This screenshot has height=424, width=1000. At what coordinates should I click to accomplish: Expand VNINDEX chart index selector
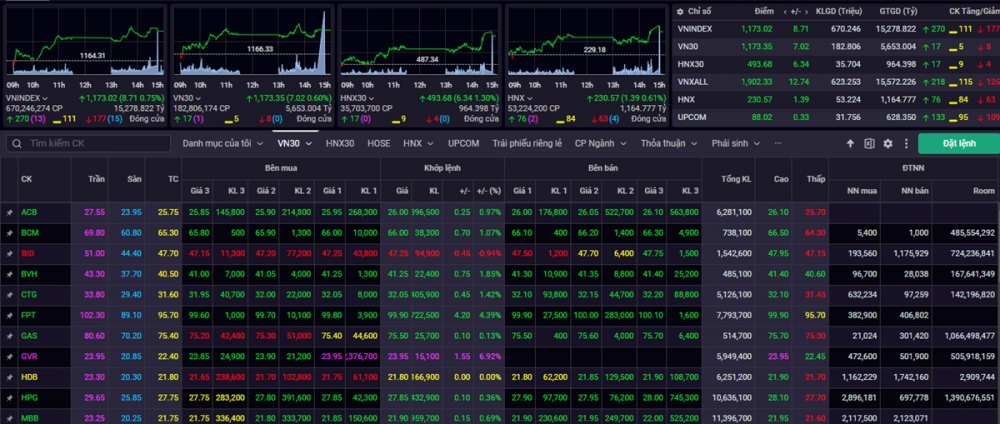tap(45, 98)
